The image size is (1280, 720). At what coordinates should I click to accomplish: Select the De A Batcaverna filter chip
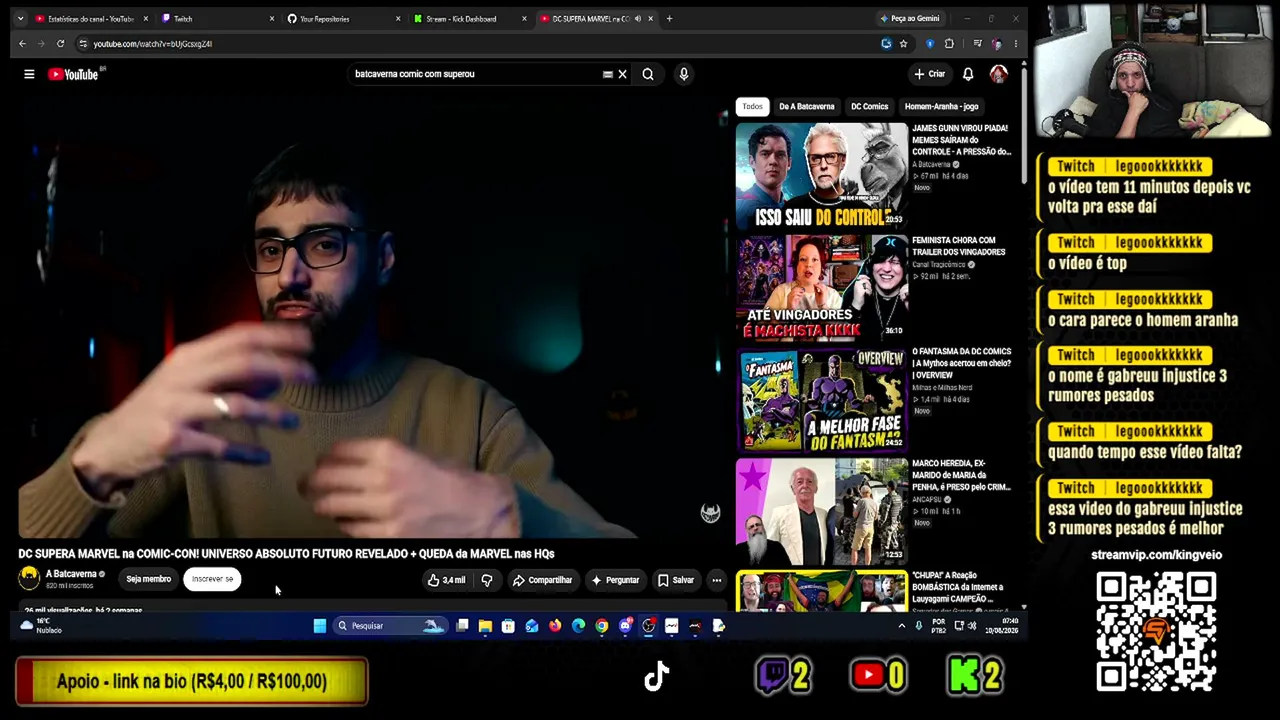click(x=806, y=106)
